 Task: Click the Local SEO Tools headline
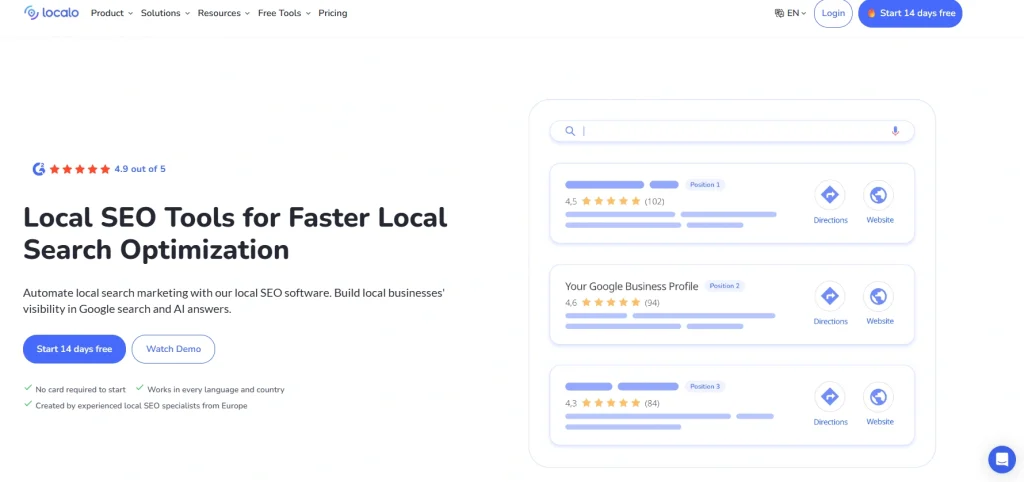235,233
